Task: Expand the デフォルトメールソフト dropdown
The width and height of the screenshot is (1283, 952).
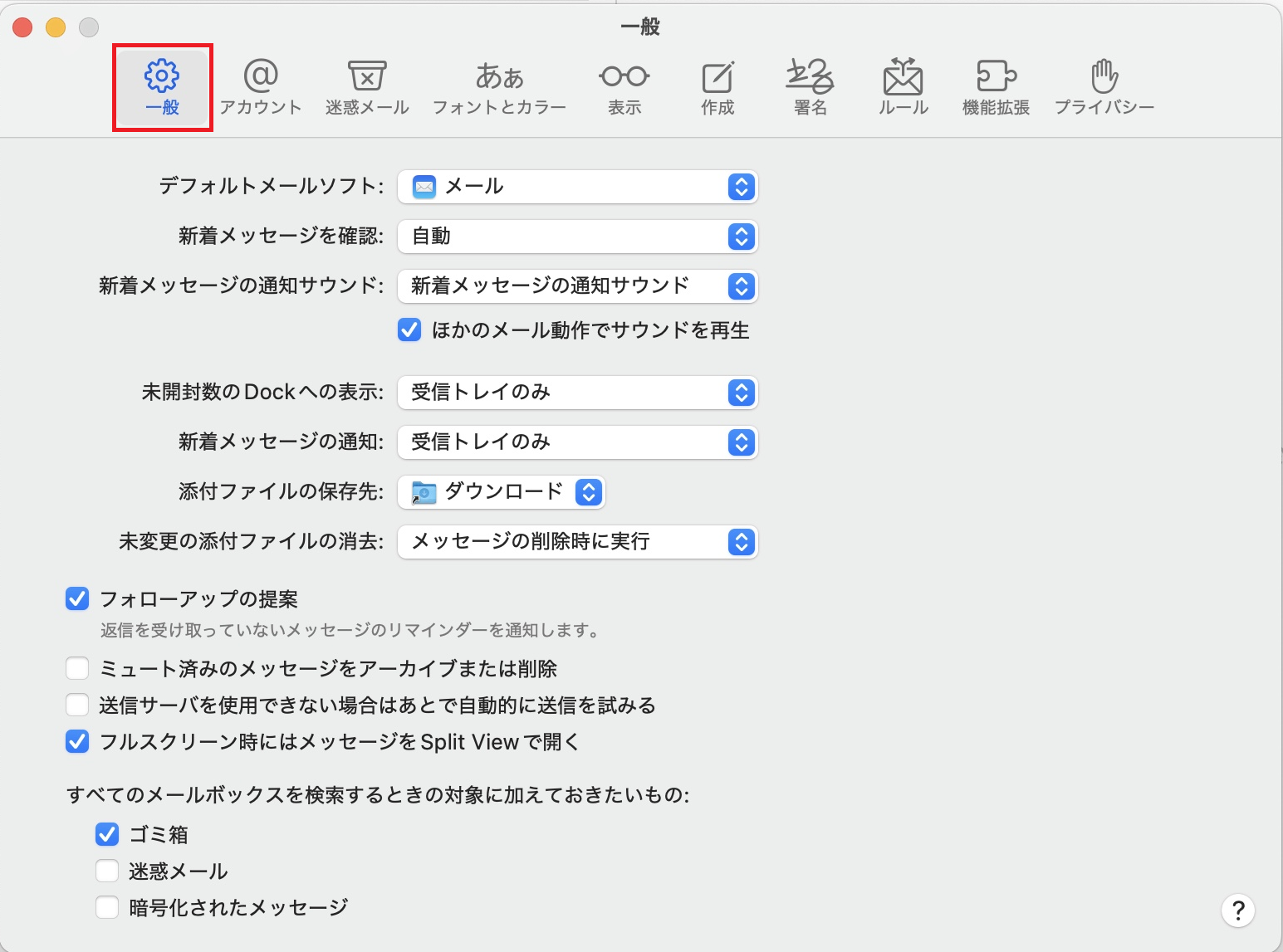Action: point(577,187)
